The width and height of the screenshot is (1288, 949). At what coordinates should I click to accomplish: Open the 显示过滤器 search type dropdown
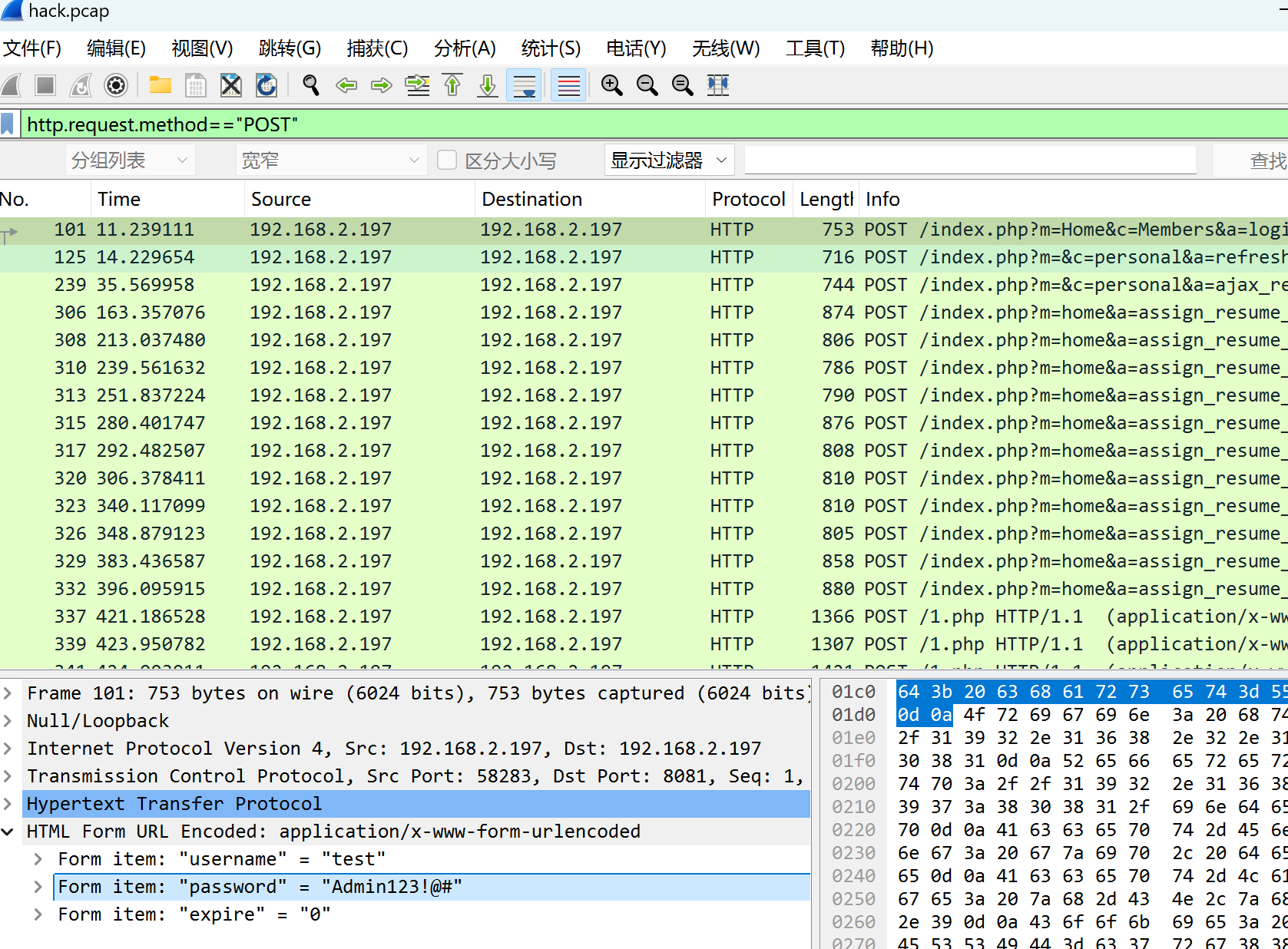click(668, 160)
